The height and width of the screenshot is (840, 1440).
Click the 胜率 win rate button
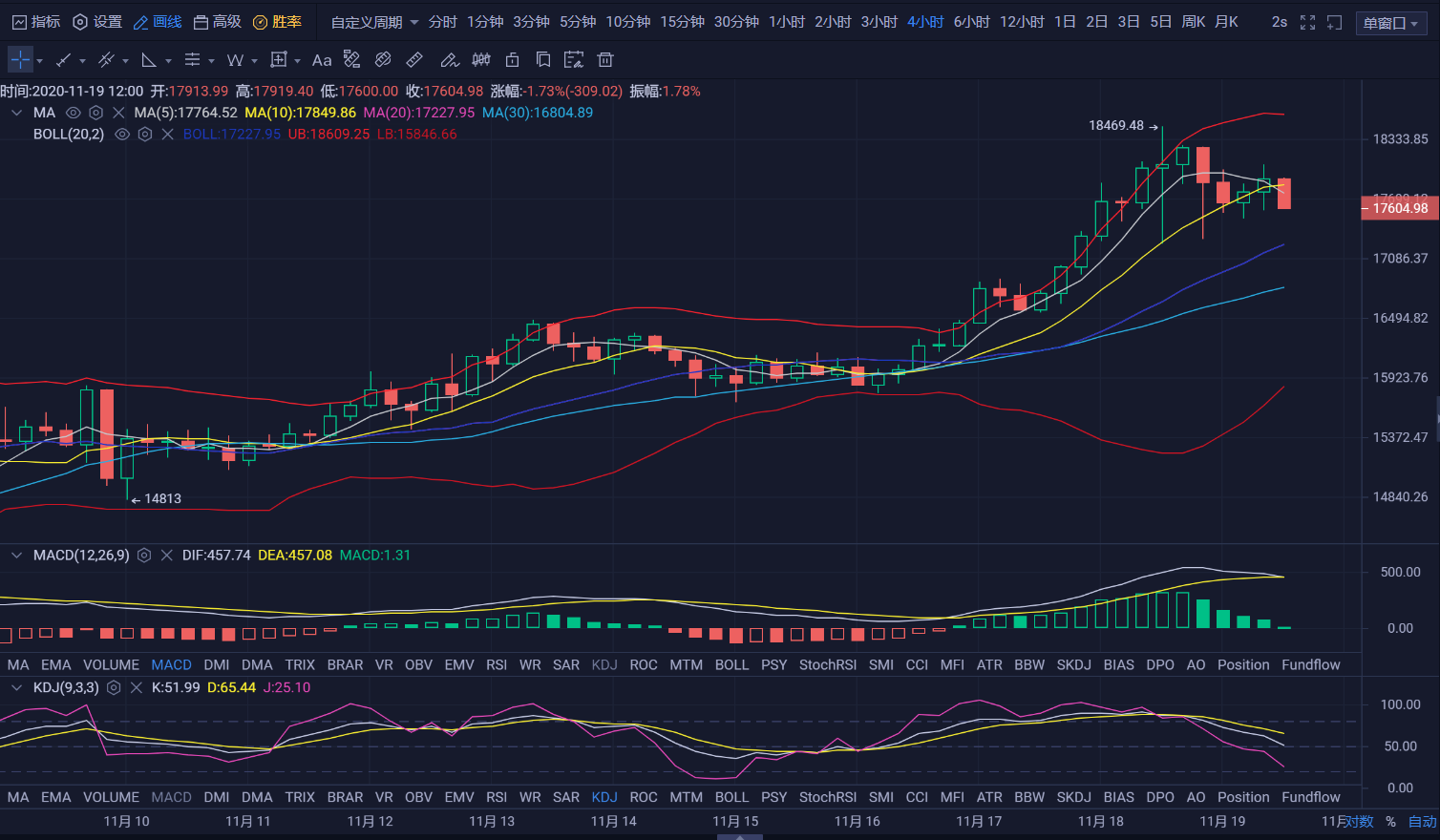pyautogui.click(x=277, y=22)
